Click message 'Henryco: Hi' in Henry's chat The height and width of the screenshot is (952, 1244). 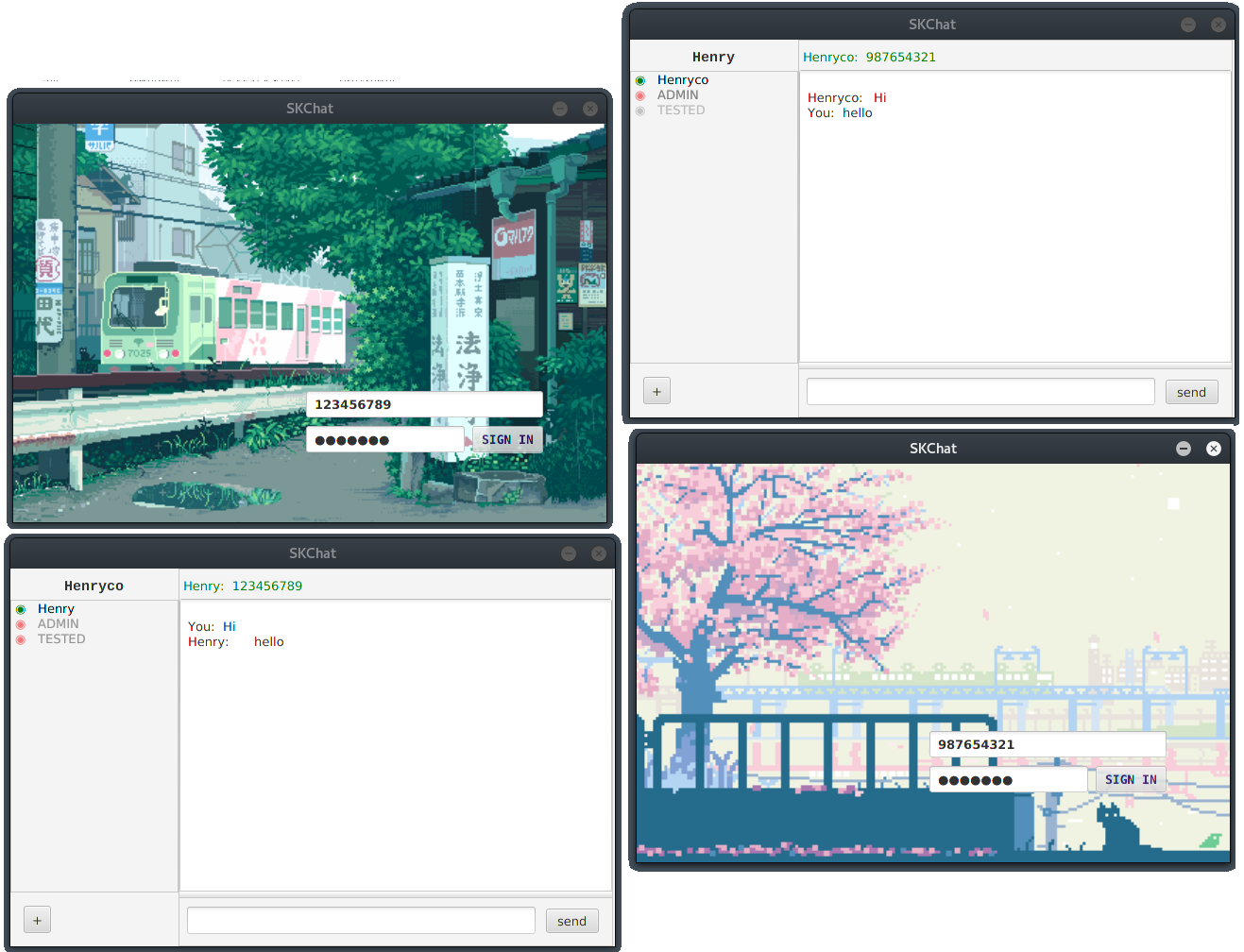(847, 97)
